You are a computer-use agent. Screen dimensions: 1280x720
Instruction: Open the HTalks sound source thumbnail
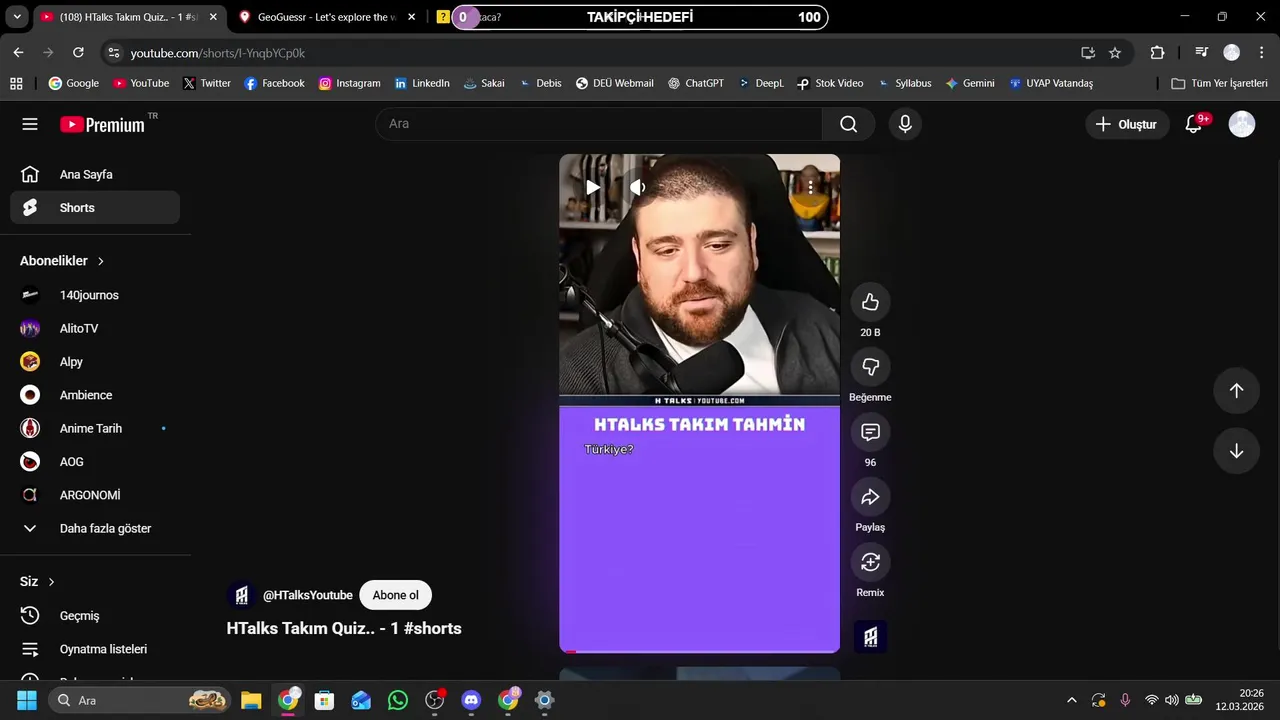pyautogui.click(x=870, y=637)
